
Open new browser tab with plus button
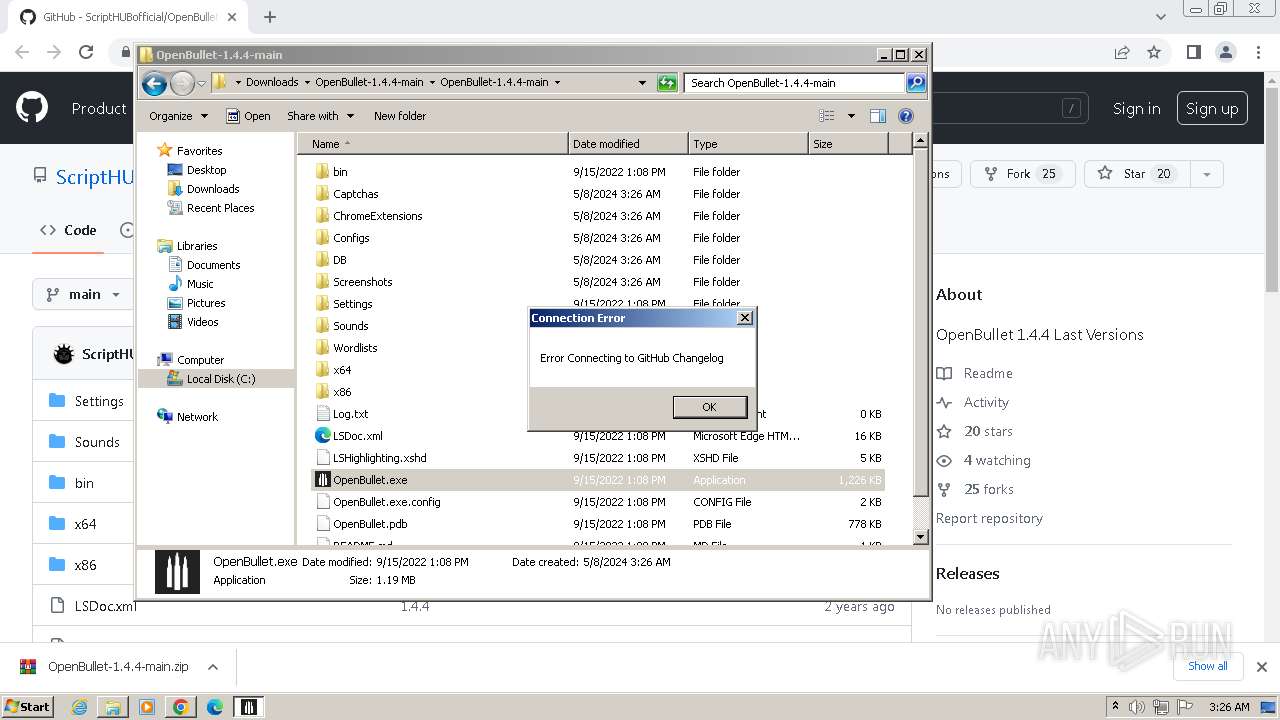click(270, 17)
